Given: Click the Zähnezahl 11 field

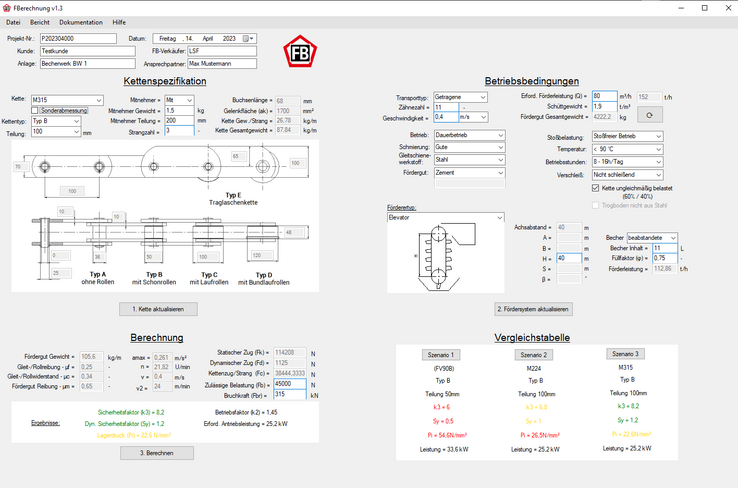Looking at the screenshot, I should [445, 107].
